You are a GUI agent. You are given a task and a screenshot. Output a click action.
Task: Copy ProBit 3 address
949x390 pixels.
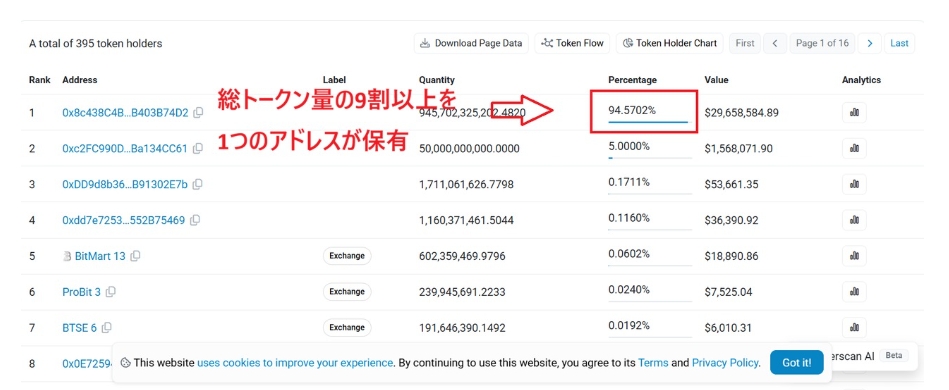pos(110,292)
